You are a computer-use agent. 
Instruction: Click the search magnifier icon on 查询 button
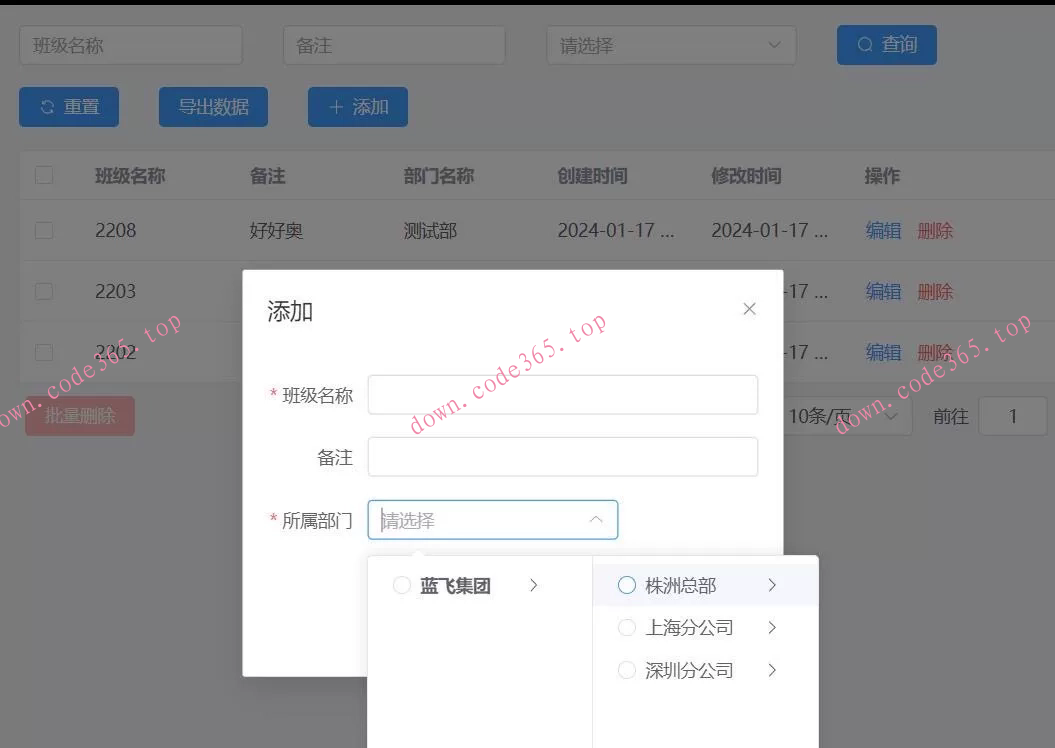point(867,44)
